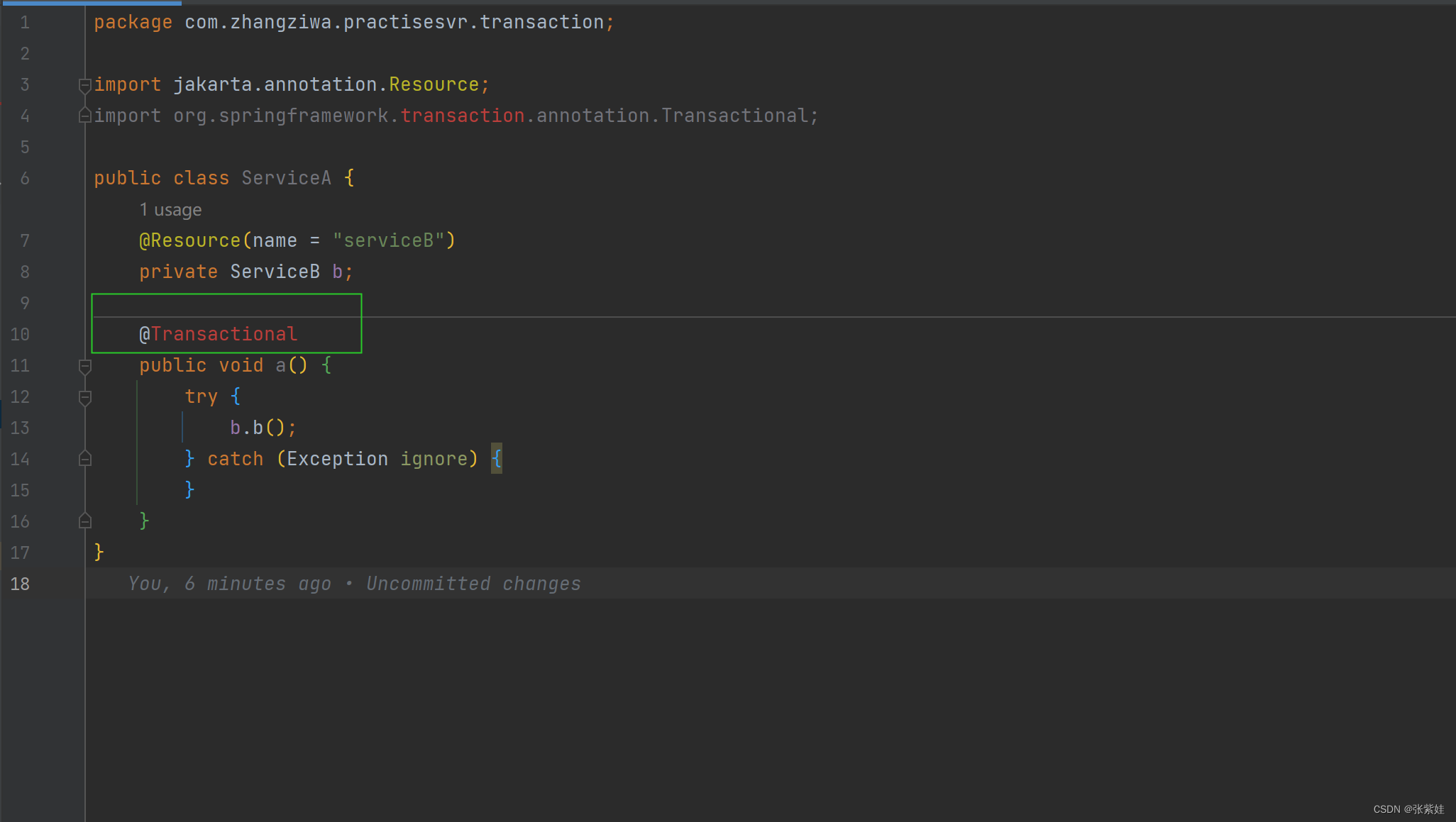Click fold marker beside the catch line
This screenshot has width=1456, height=822.
[84, 459]
